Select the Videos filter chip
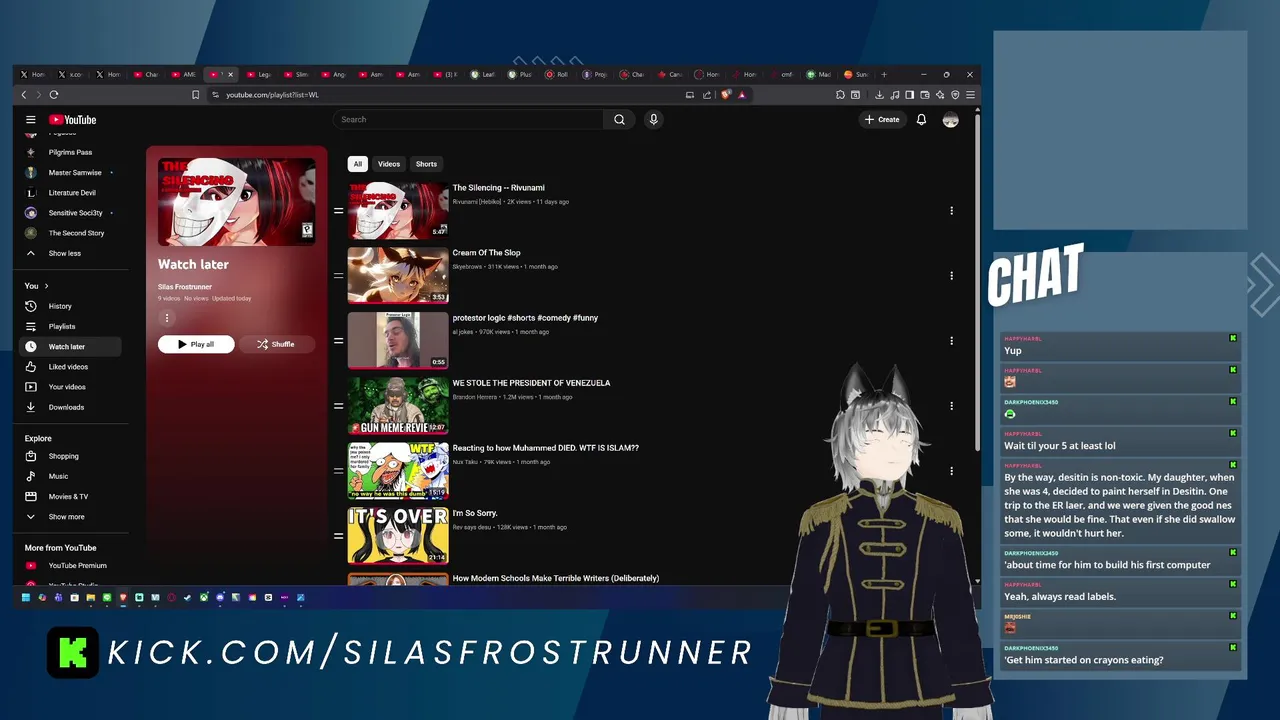Screen dimensions: 1280x720 (389, 164)
